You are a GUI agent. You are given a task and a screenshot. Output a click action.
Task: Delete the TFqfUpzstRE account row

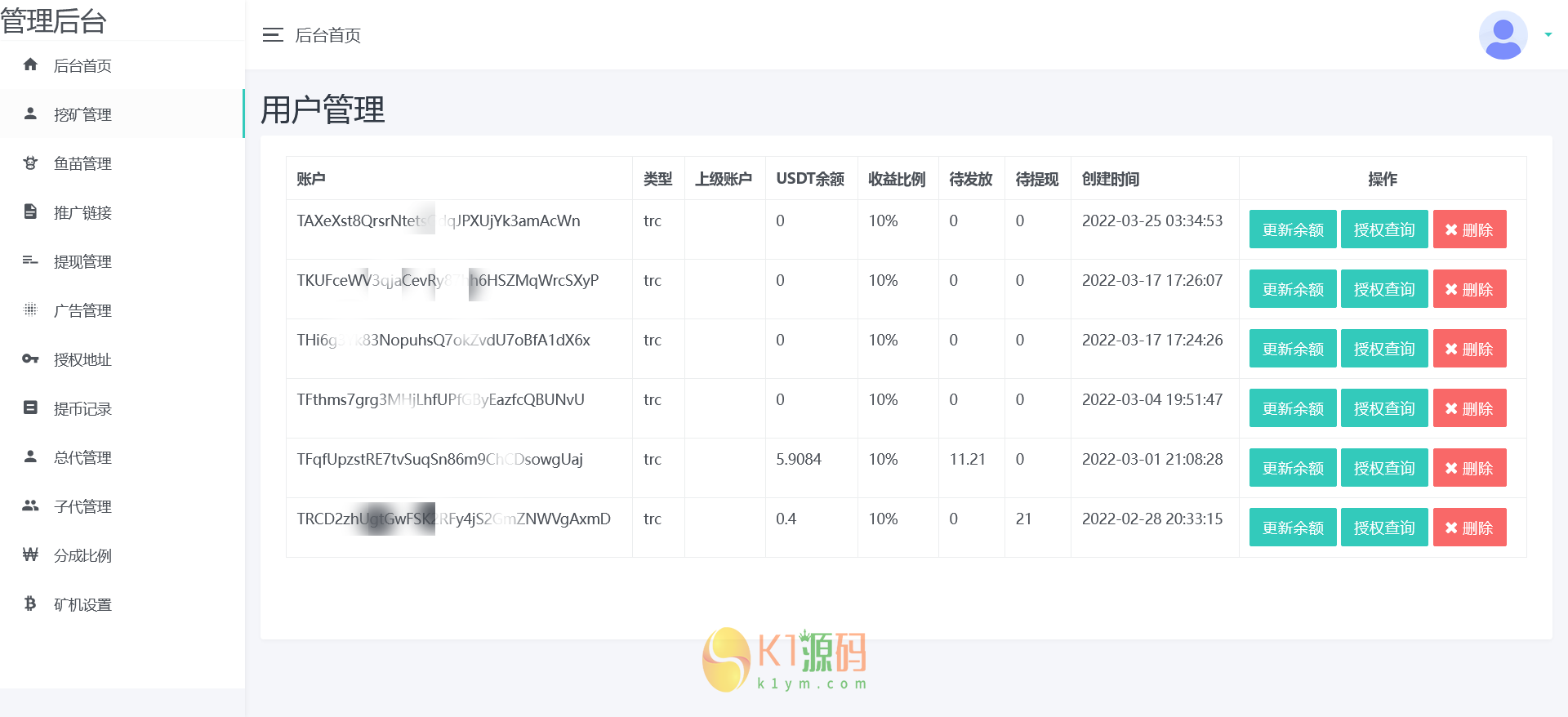click(x=1470, y=468)
